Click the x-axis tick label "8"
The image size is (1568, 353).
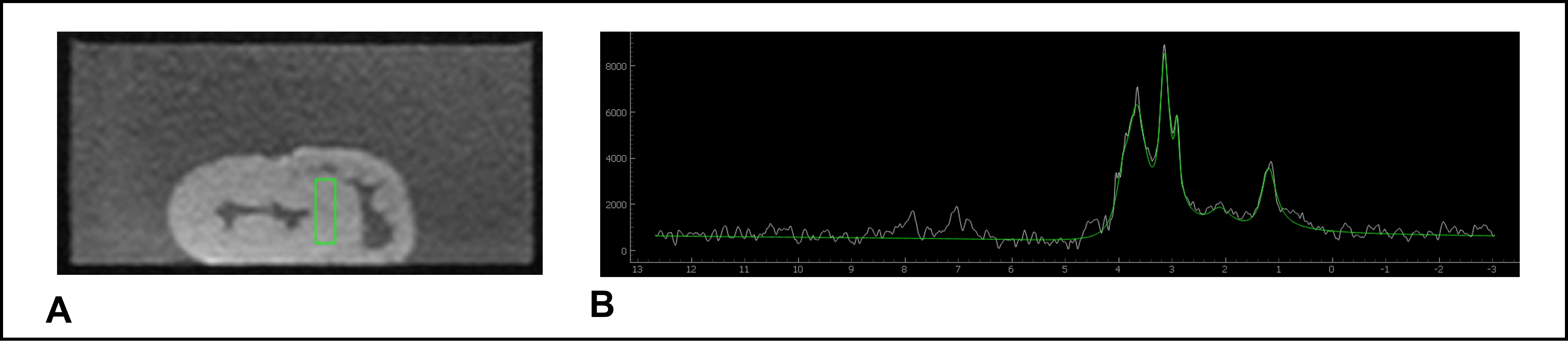[905, 270]
